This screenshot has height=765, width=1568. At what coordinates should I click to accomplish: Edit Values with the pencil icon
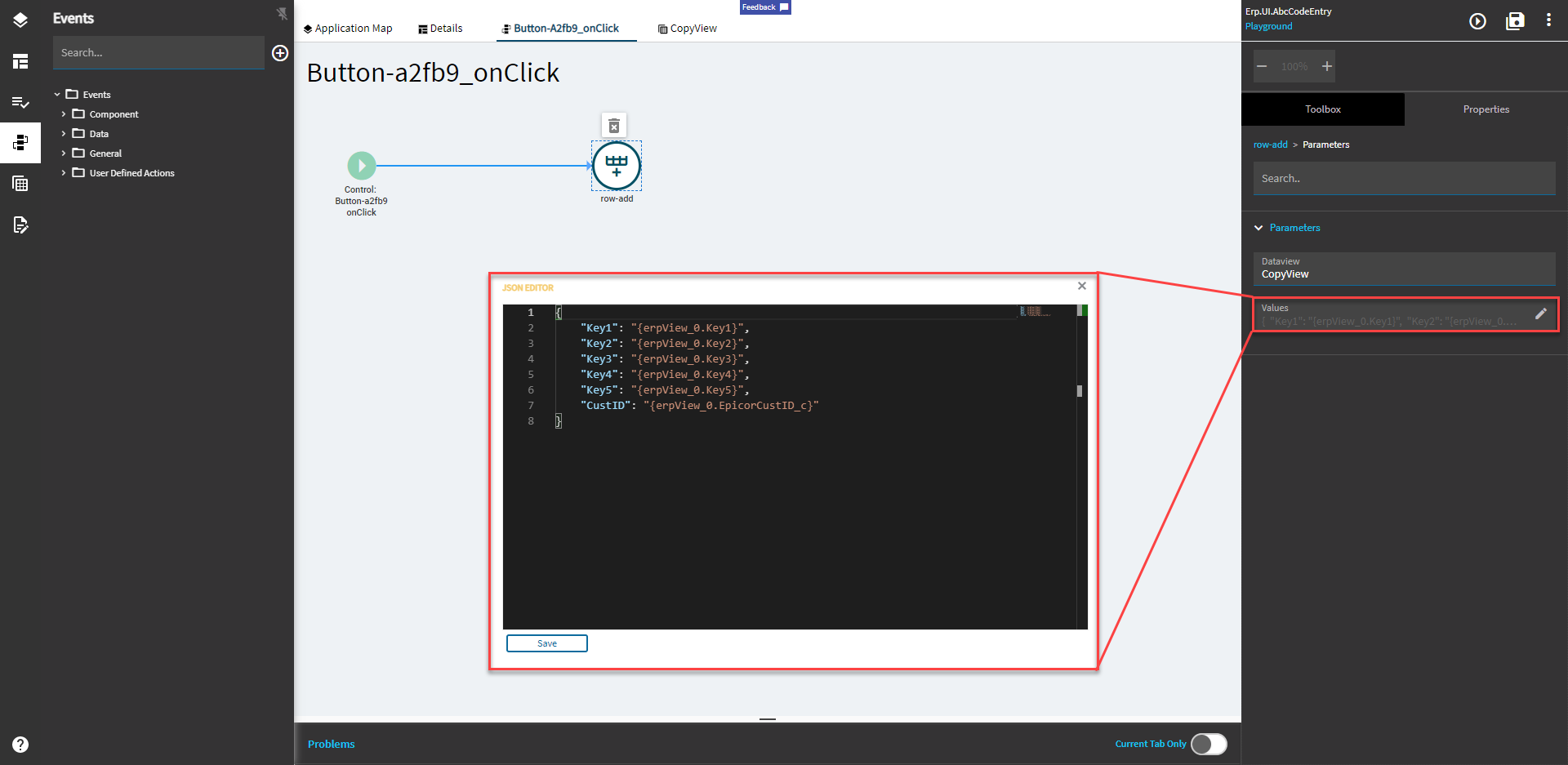tap(1542, 313)
